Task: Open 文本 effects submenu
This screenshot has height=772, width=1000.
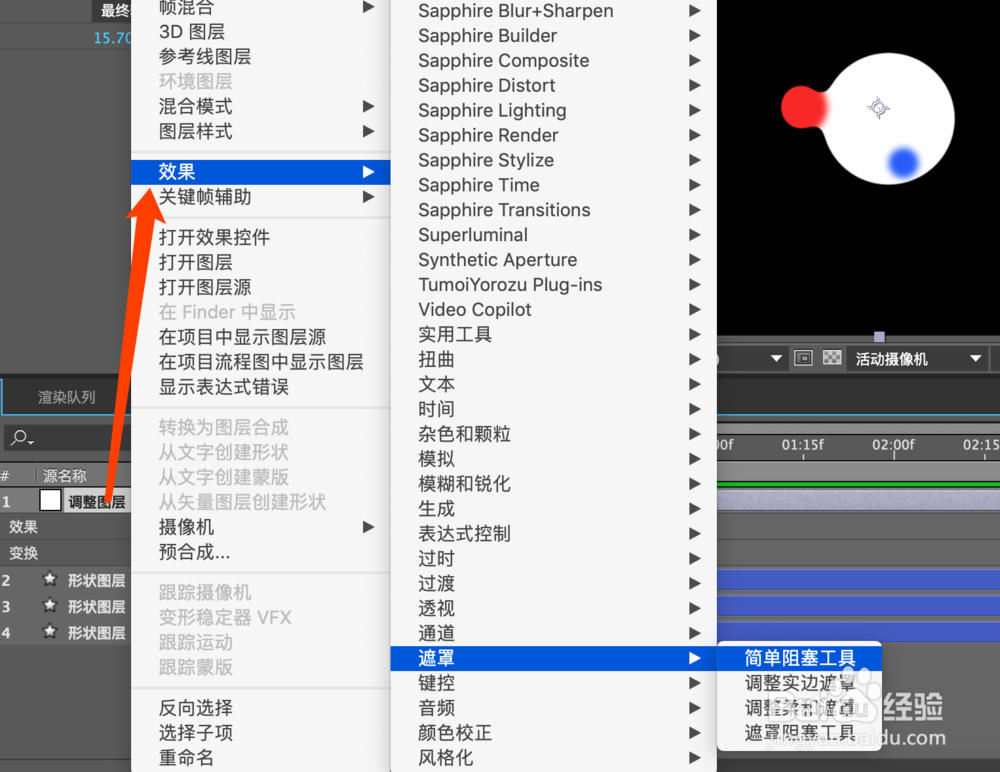Action: point(554,383)
